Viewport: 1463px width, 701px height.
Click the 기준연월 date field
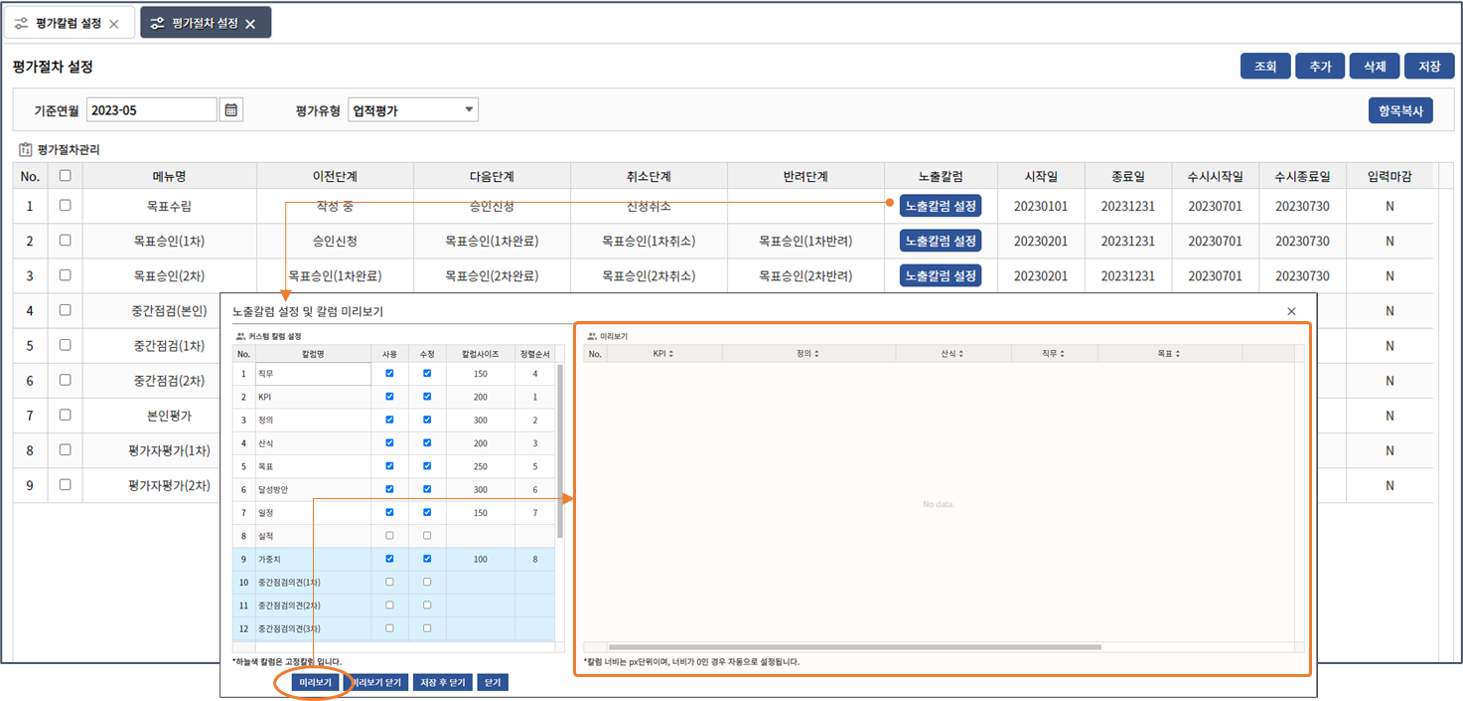pyautogui.click(x=152, y=110)
